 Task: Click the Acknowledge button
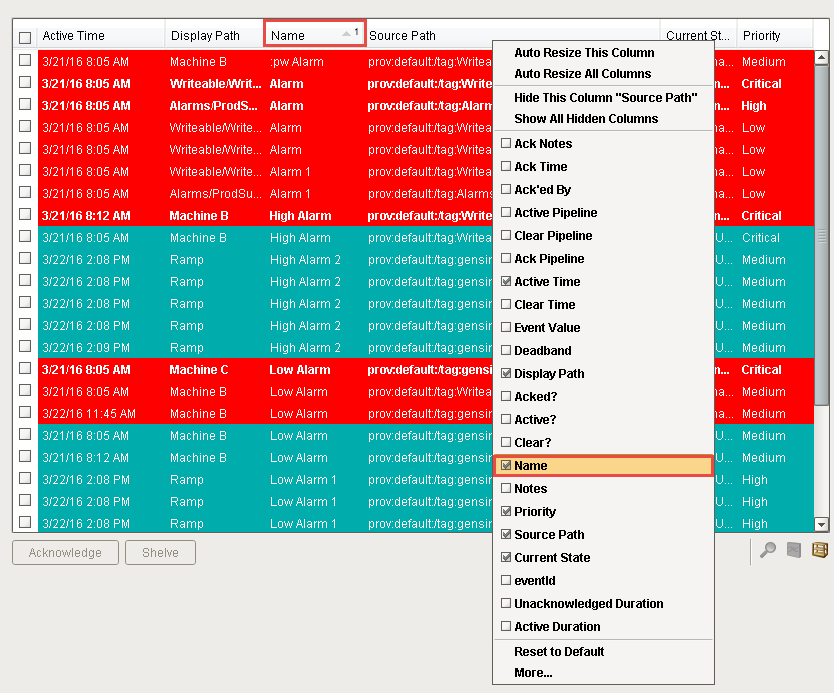(65, 552)
